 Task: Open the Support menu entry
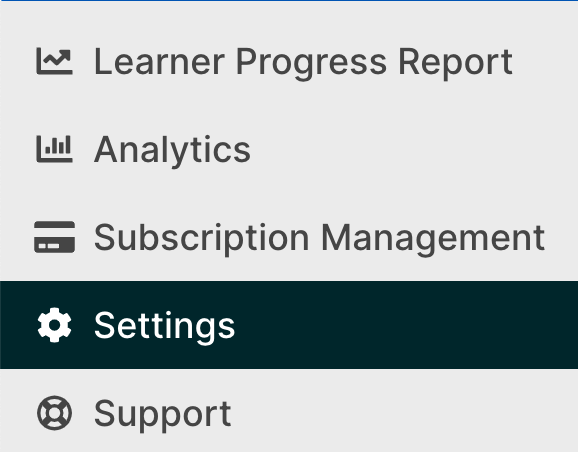pos(289,413)
